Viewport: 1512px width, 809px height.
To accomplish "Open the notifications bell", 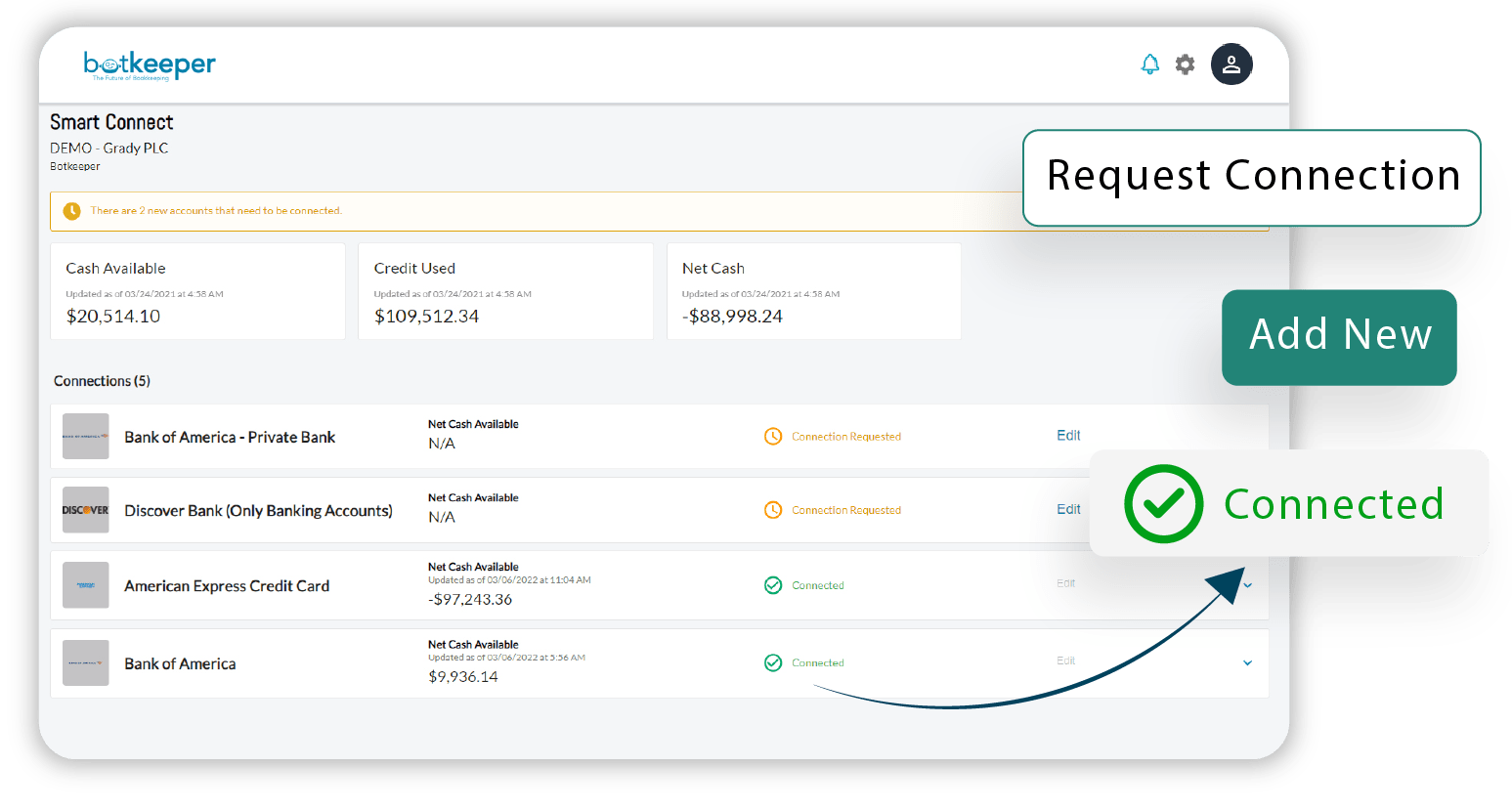I will click(1150, 64).
